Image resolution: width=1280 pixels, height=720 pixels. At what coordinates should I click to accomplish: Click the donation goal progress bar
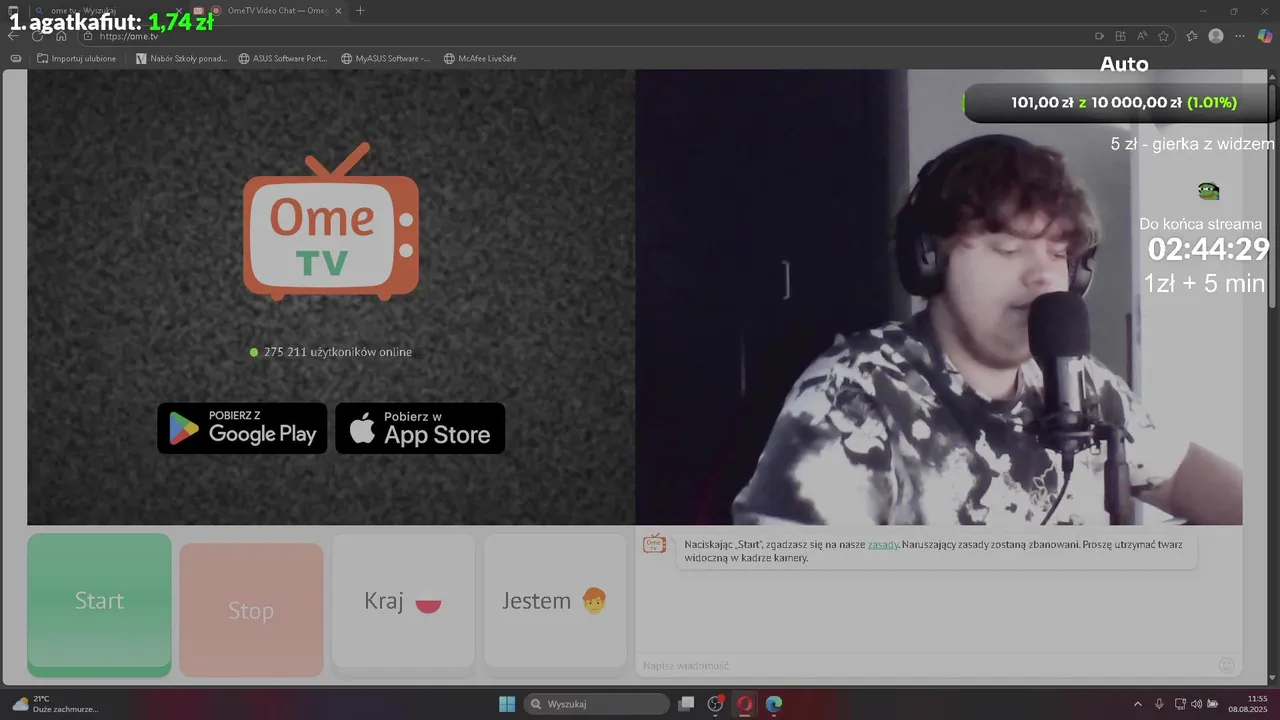1120,102
